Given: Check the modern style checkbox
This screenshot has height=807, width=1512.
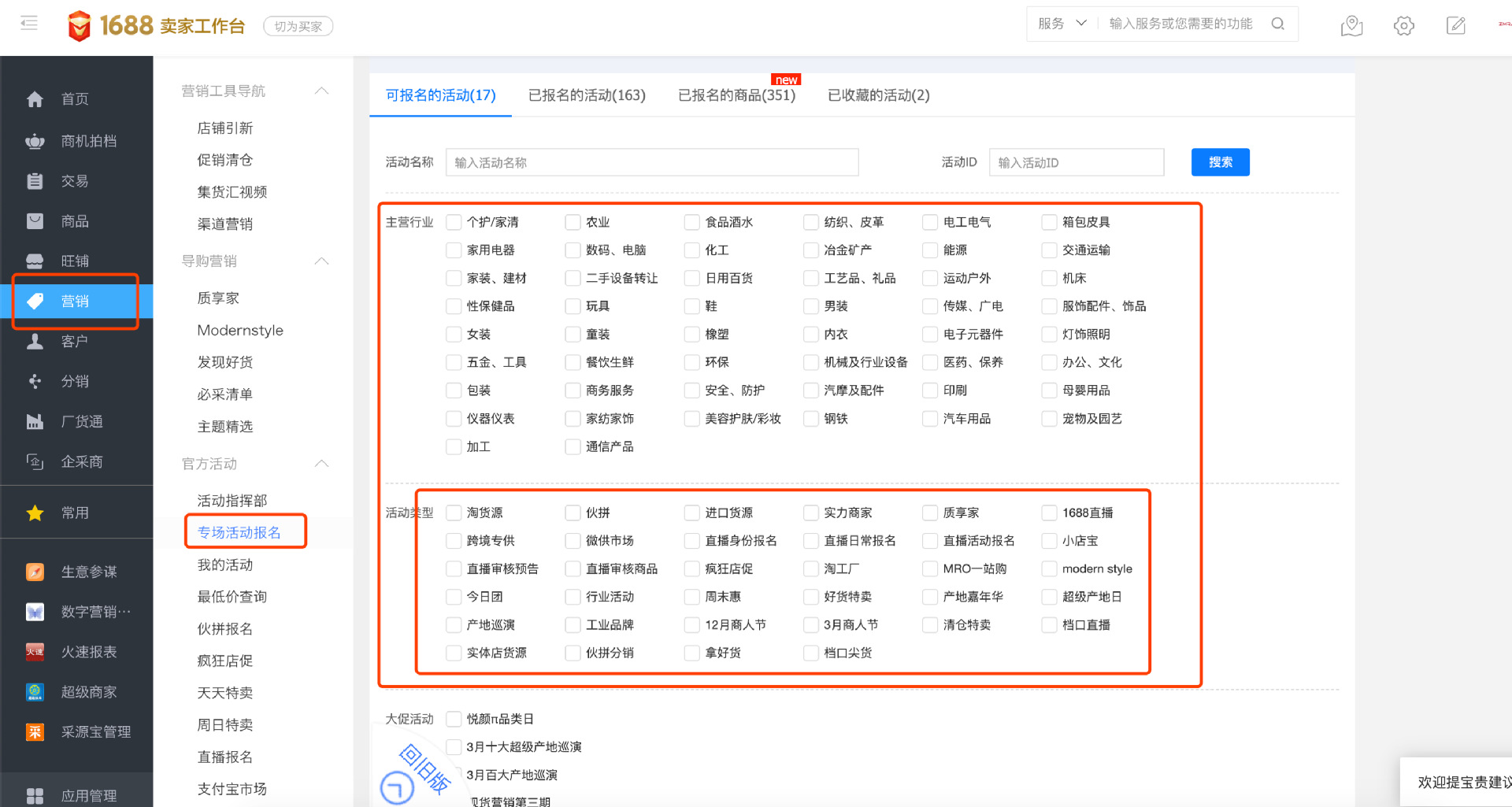Looking at the screenshot, I should point(1049,568).
